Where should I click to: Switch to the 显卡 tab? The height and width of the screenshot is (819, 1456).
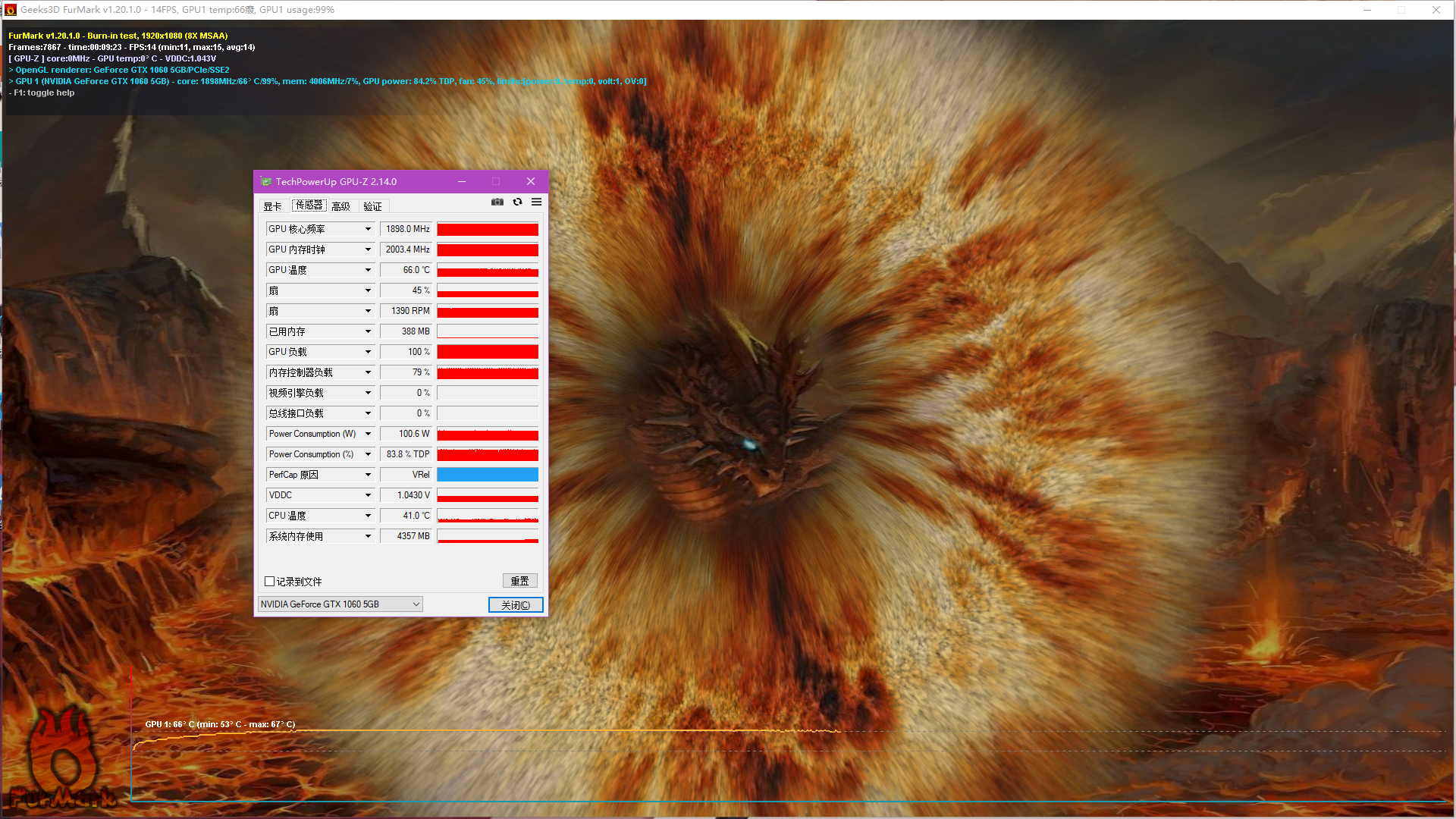pyautogui.click(x=272, y=206)
